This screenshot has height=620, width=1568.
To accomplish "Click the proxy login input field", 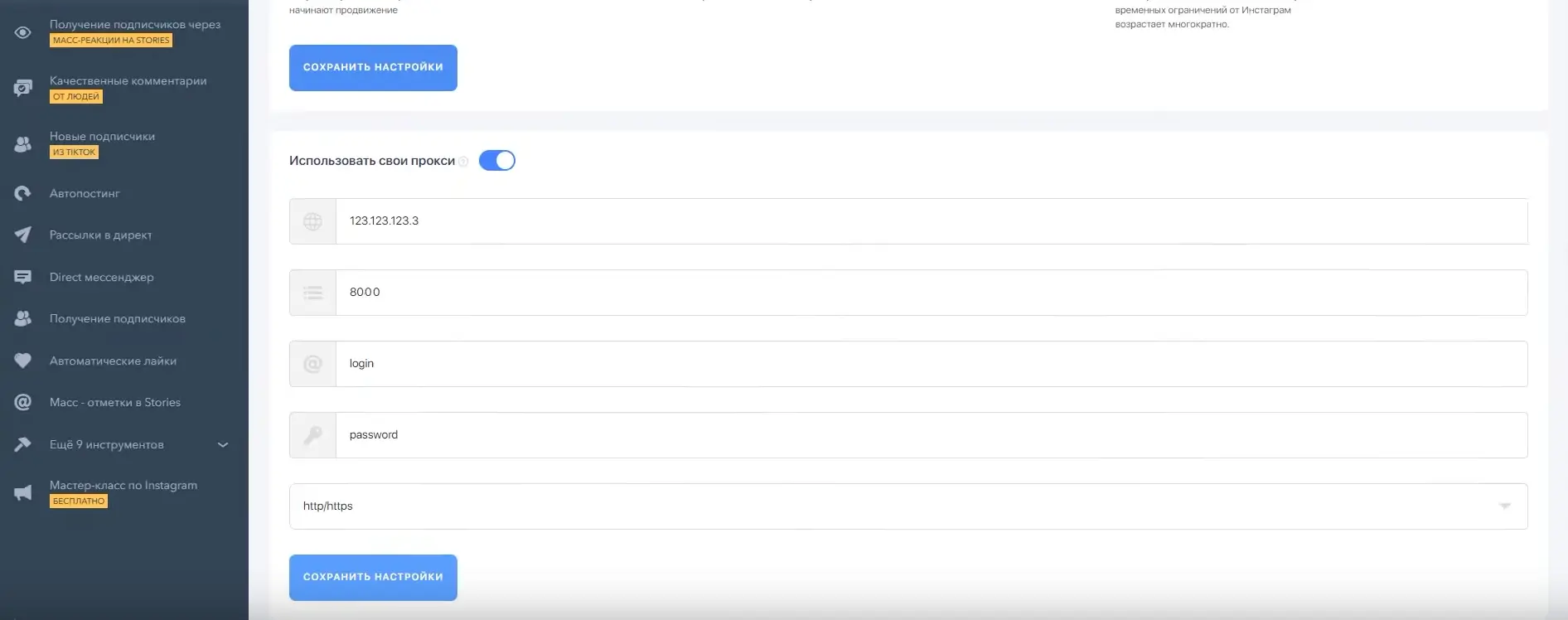I will [x=931, y=364].
